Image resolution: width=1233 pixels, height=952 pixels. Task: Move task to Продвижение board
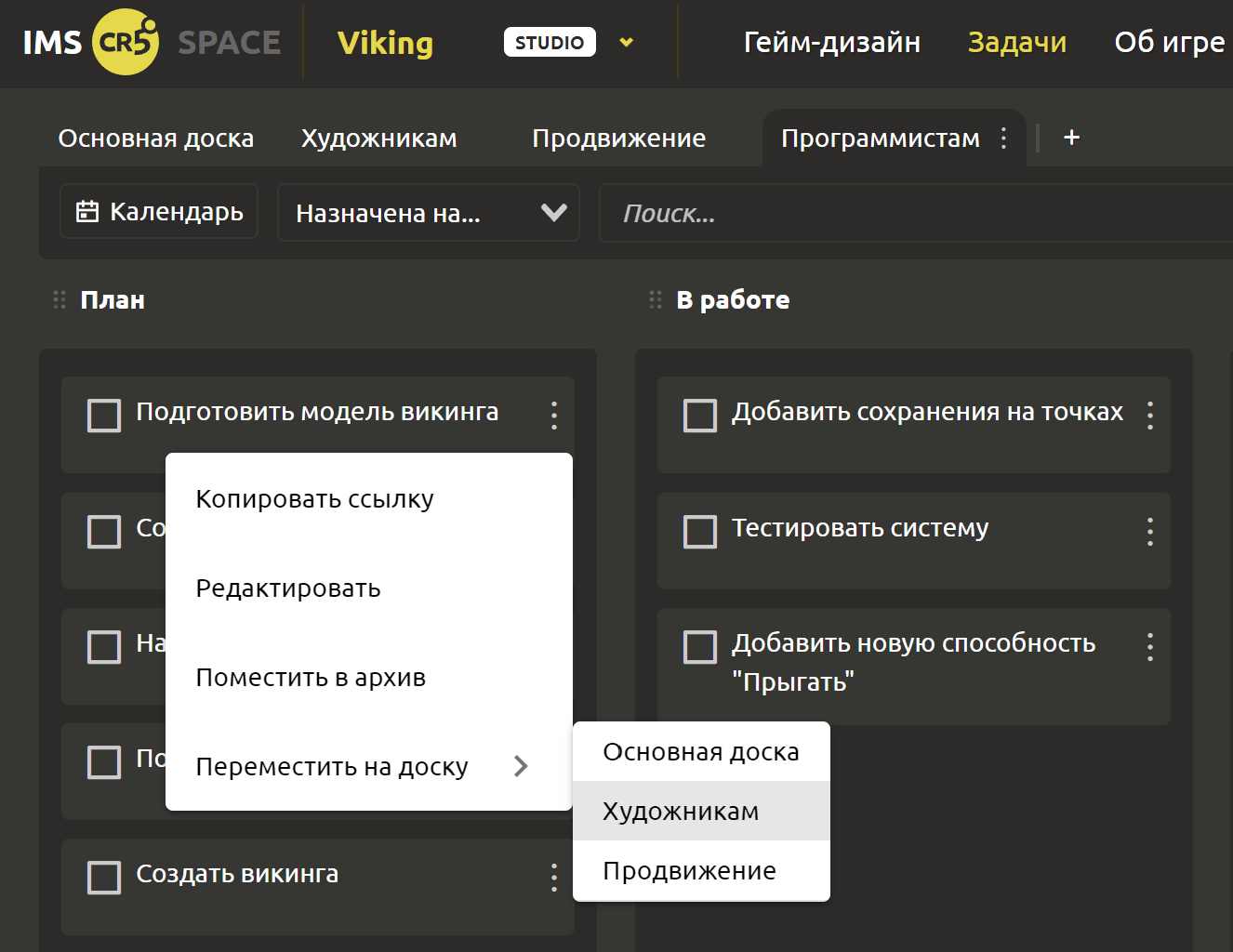tap(701, 870)
